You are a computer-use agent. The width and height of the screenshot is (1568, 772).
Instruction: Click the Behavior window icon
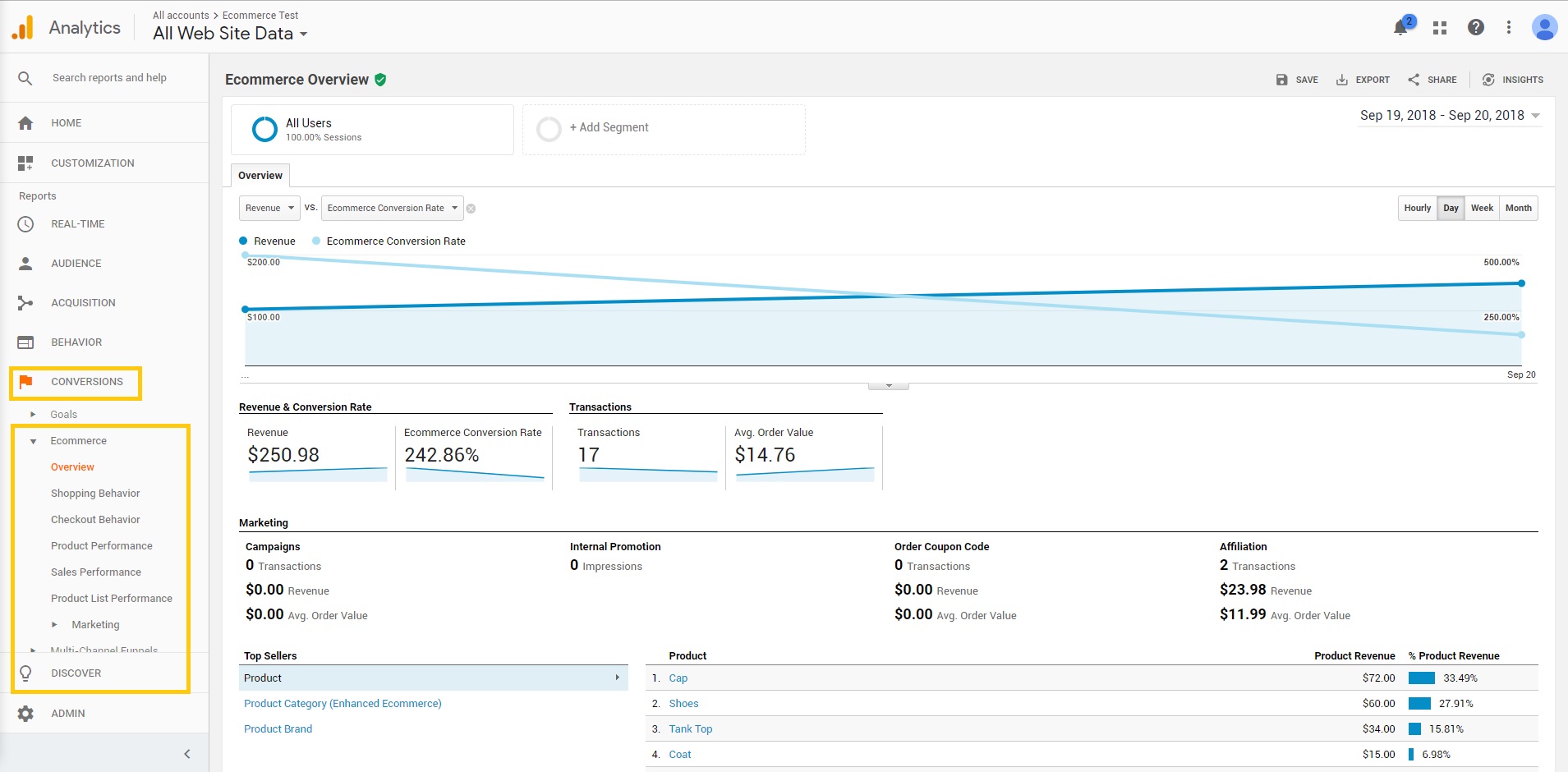(x=25, y=342)
